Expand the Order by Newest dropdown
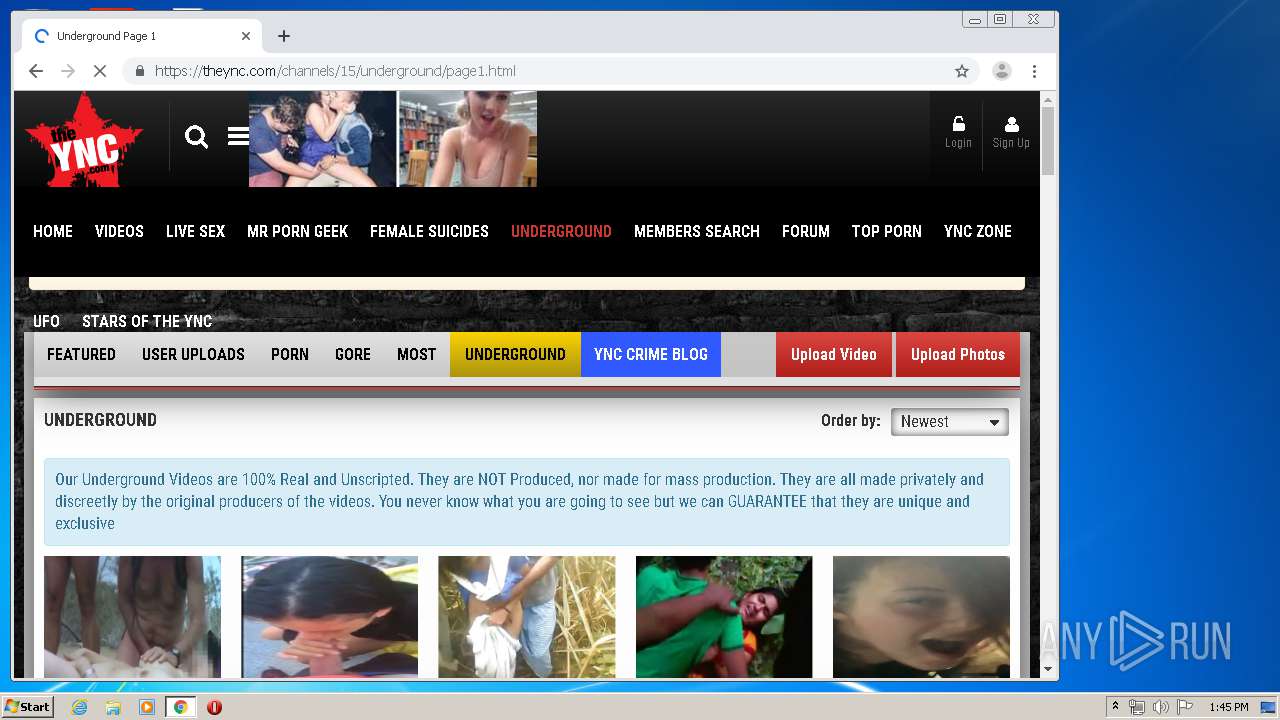Screen dimensions: 1280x720 click(x=949, y=422)
